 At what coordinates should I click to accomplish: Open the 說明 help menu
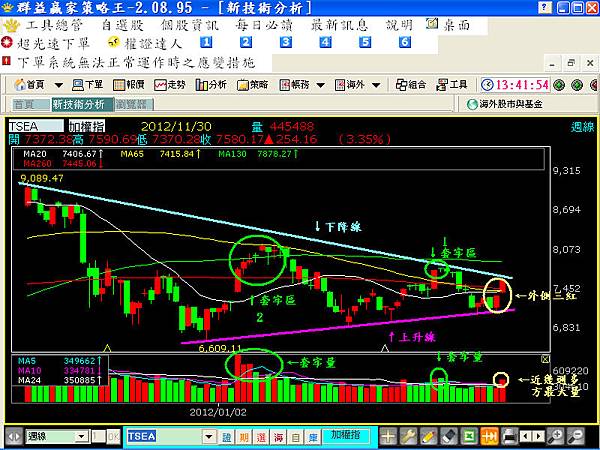[399, 26]
